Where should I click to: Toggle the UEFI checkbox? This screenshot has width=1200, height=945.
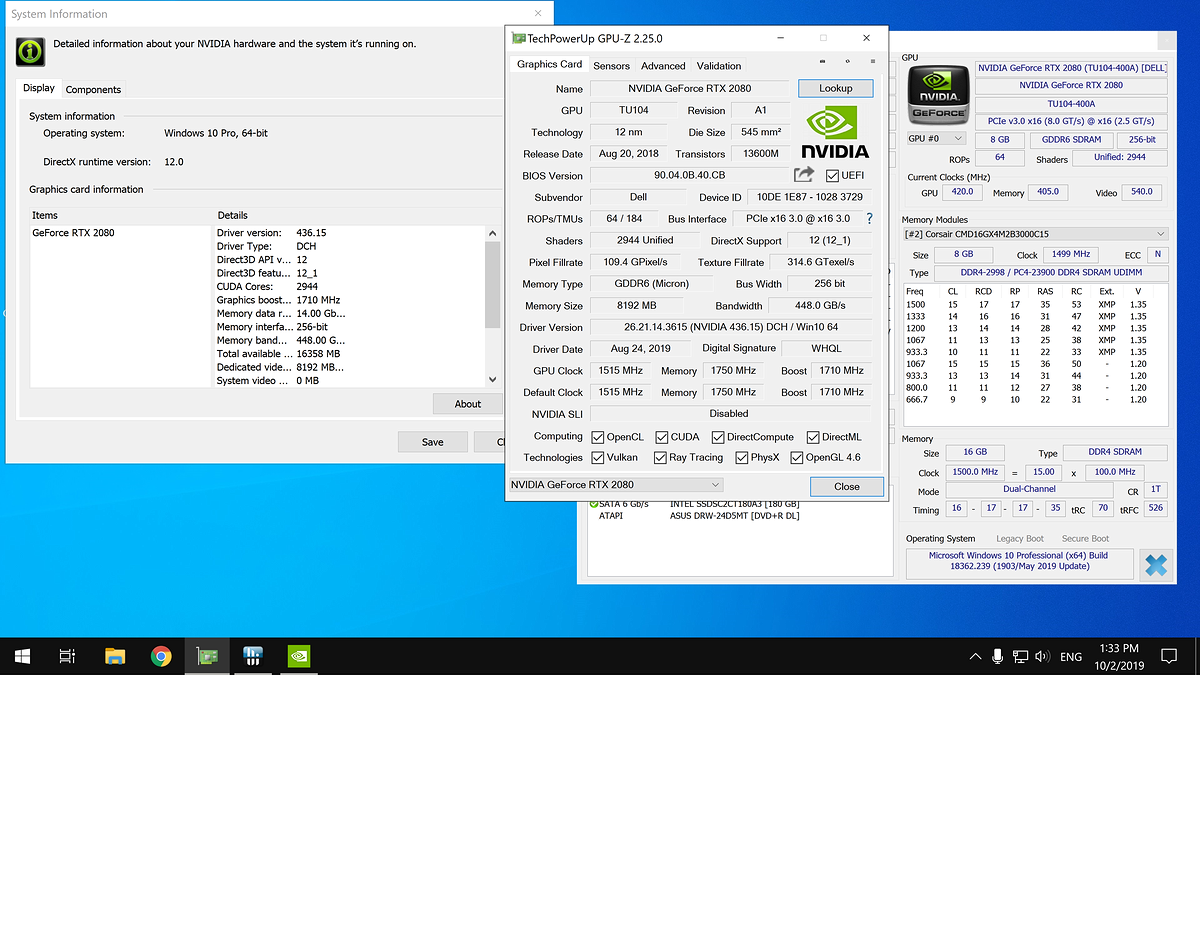pos(832,176)
